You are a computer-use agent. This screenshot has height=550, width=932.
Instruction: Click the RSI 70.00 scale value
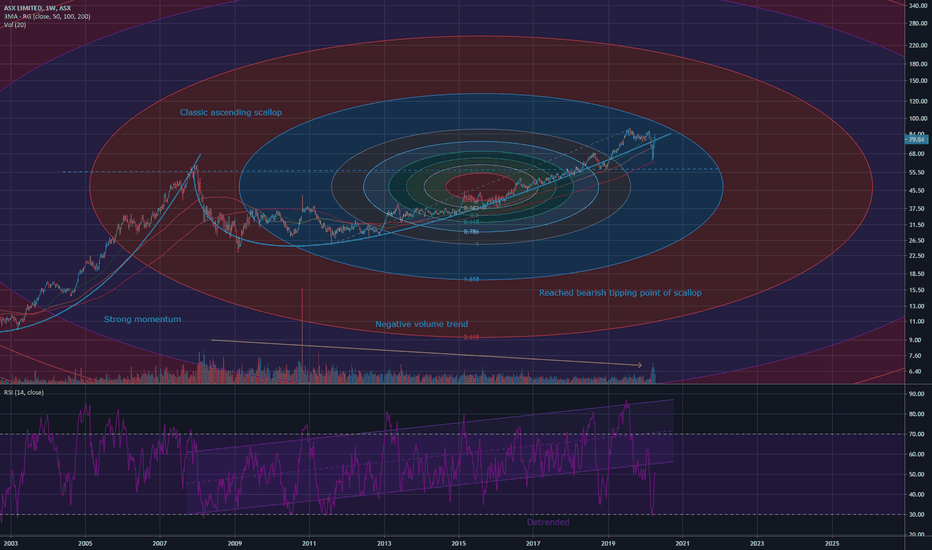click(917, 434)
